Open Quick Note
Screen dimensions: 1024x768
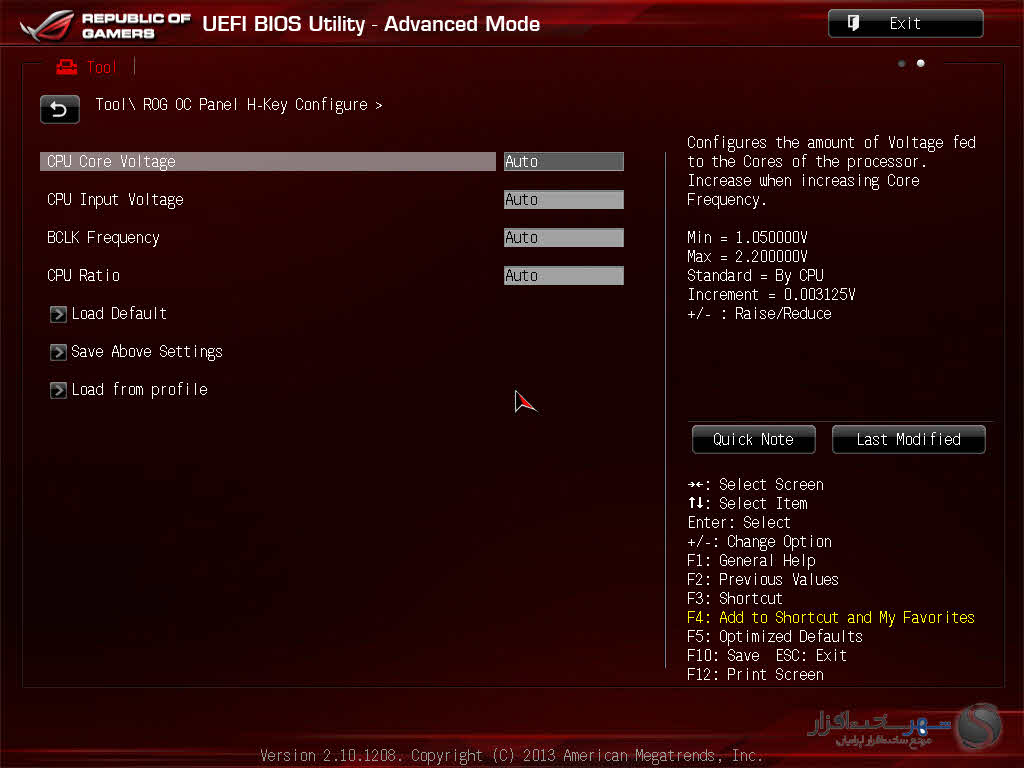753,439
